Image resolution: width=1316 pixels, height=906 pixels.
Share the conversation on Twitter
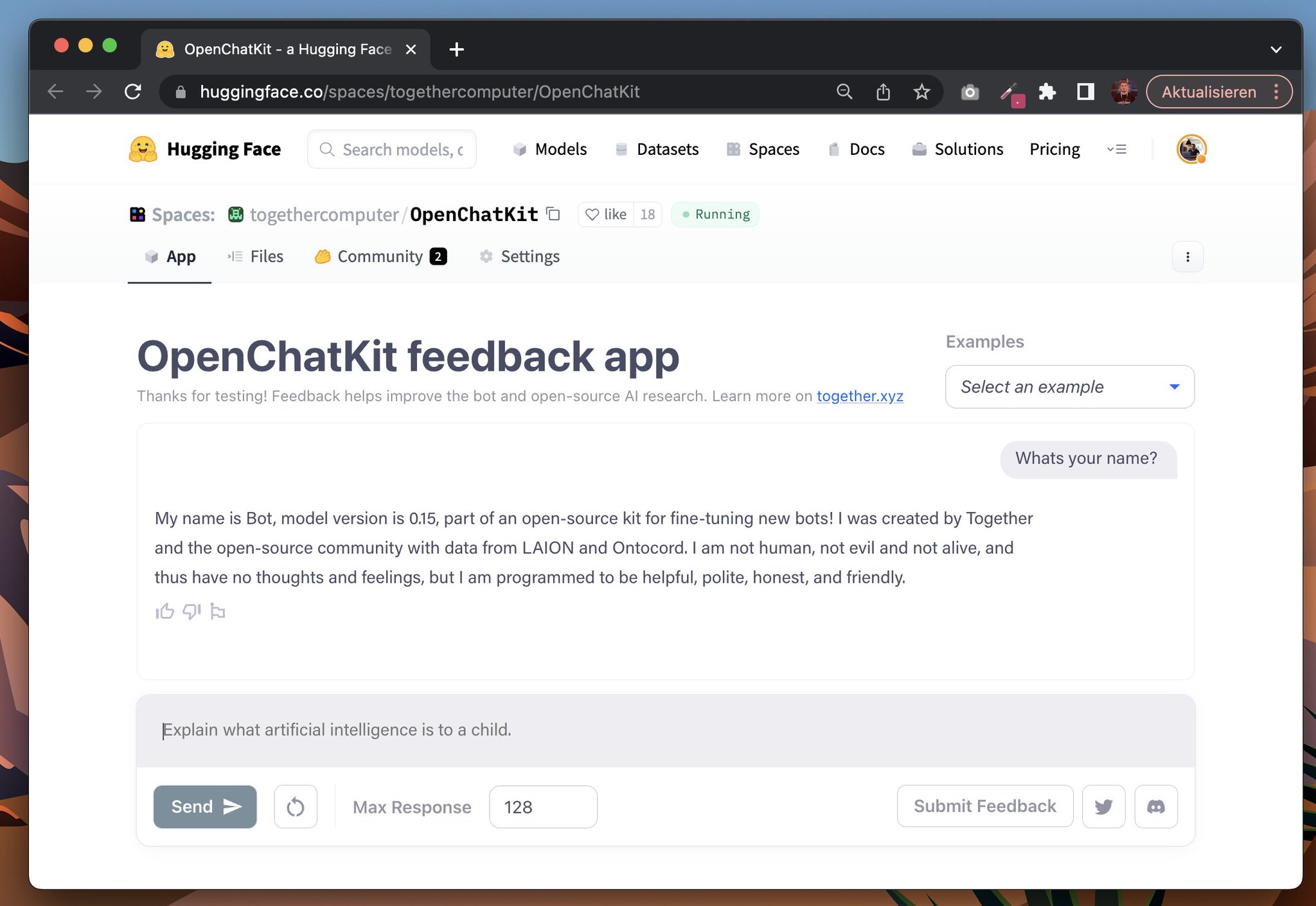click(x=1103, y=806)
